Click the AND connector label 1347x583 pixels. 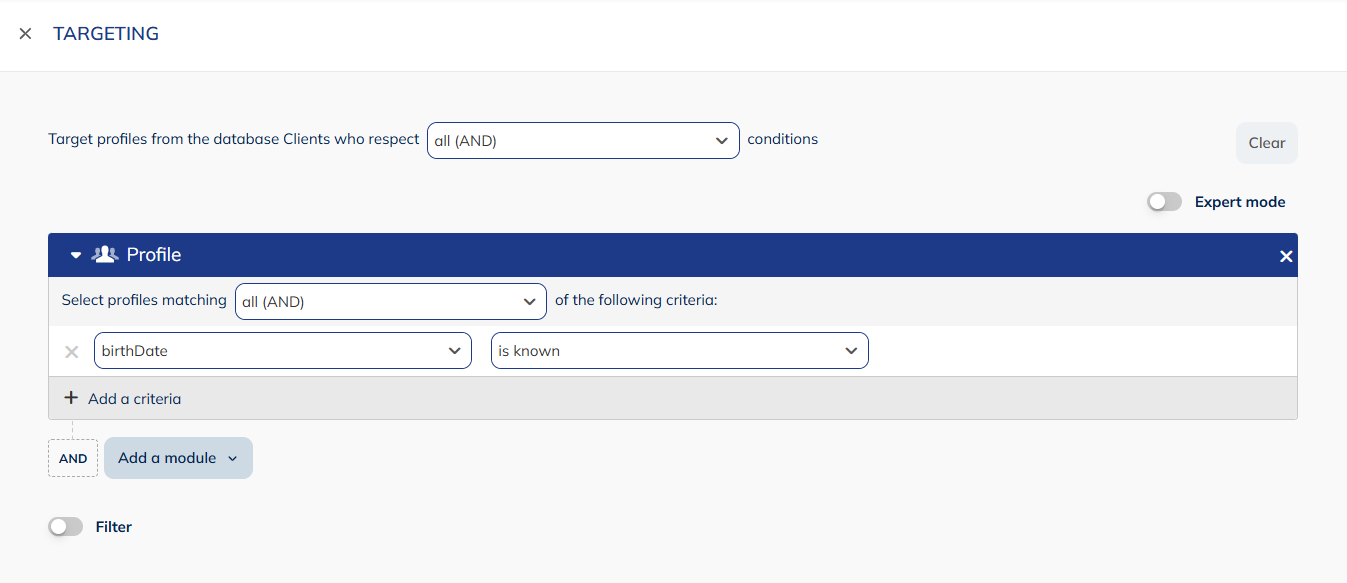coord(72,457)
